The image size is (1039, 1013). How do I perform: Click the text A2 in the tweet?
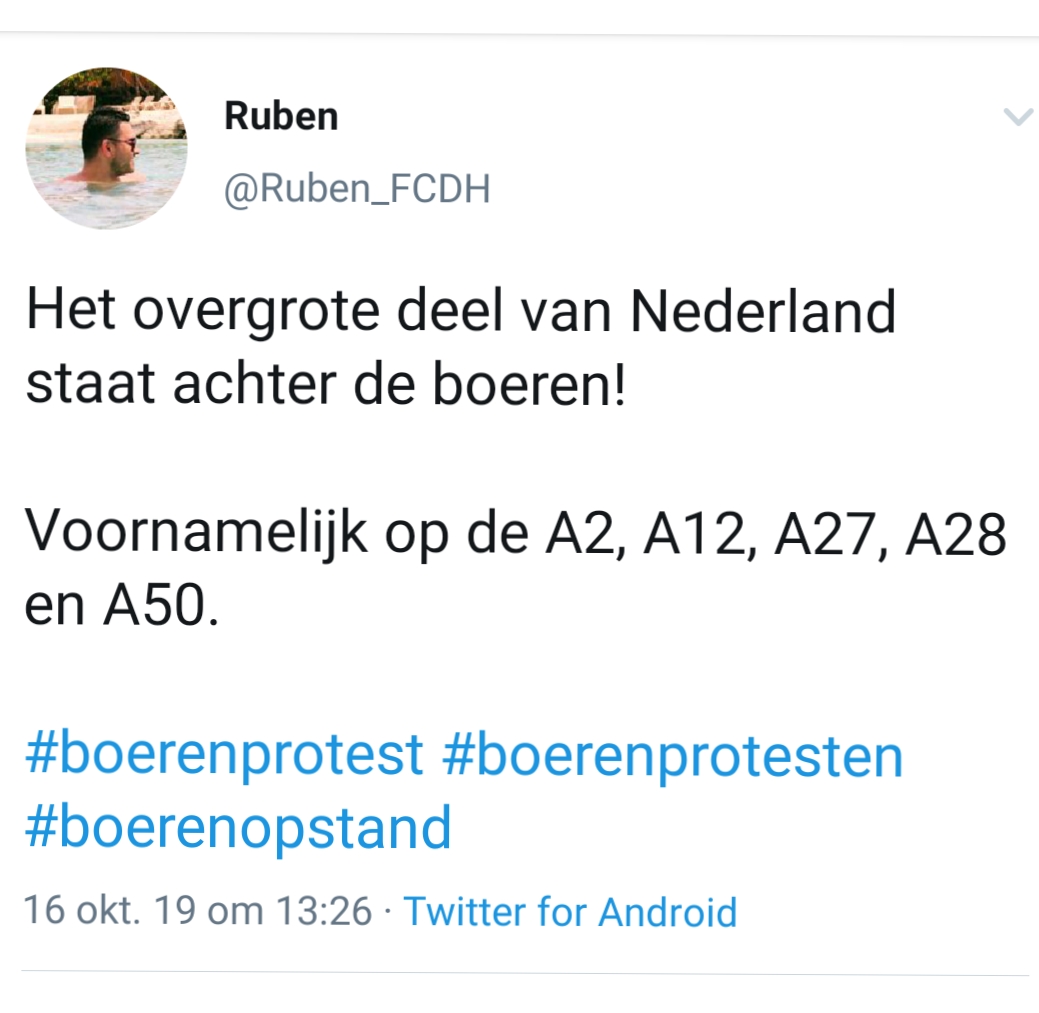[580, 534]
